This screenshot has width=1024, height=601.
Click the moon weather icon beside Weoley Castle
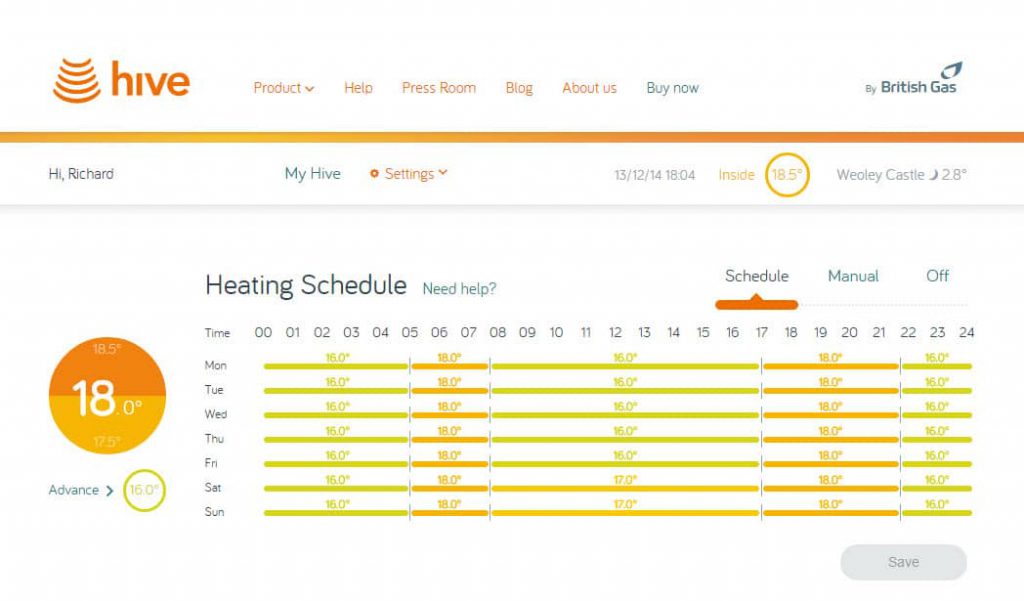pyautogui.click(x=934, y=173)
